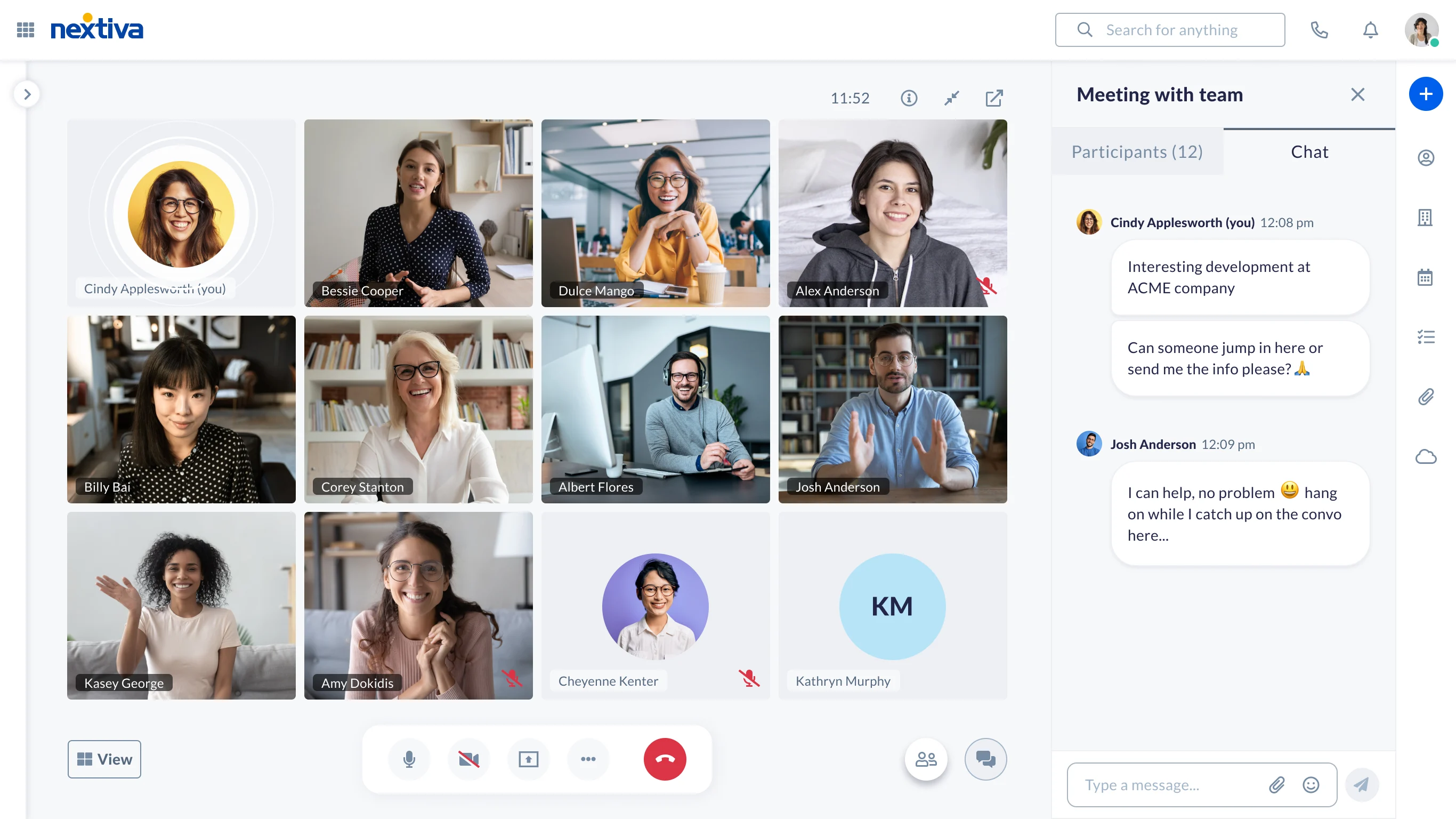1456x819 pixels.
Task: Open the chat panel icon
Action: [984, 759]
